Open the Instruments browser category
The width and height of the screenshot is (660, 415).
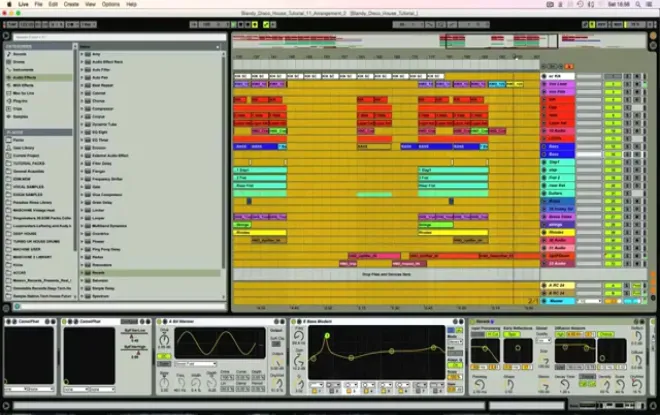click(x=23, y=69)
